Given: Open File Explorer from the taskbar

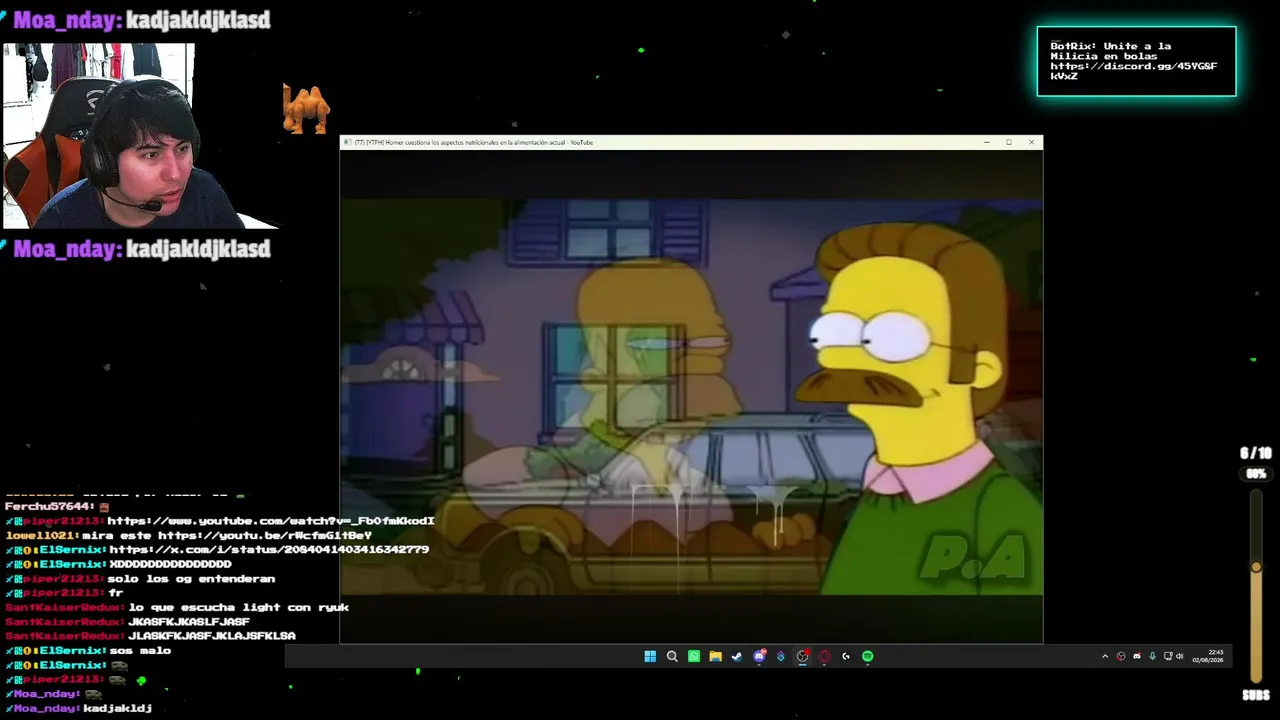Looking at the screenshot, I should [715, 656].
